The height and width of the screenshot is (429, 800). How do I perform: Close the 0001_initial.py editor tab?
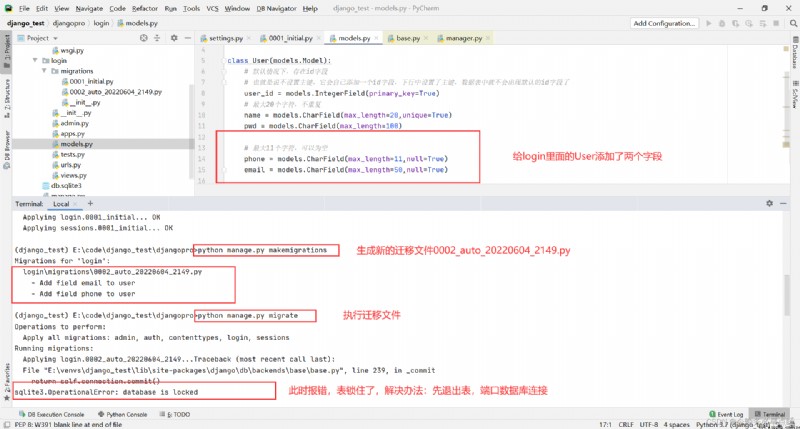318,38
